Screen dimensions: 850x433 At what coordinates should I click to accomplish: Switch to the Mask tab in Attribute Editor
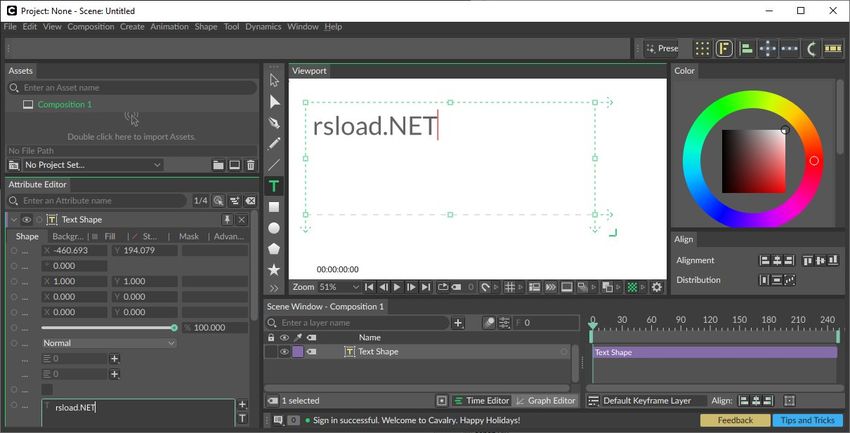click(189, 236)
